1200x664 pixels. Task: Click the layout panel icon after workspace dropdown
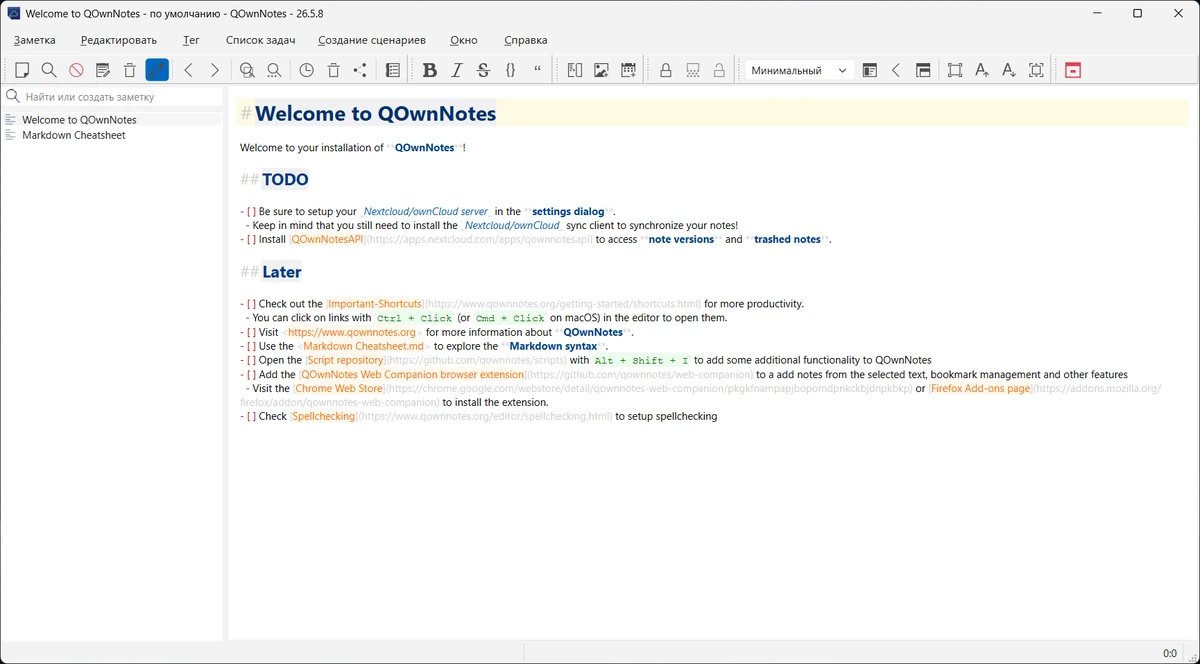(x=870, y=70)
